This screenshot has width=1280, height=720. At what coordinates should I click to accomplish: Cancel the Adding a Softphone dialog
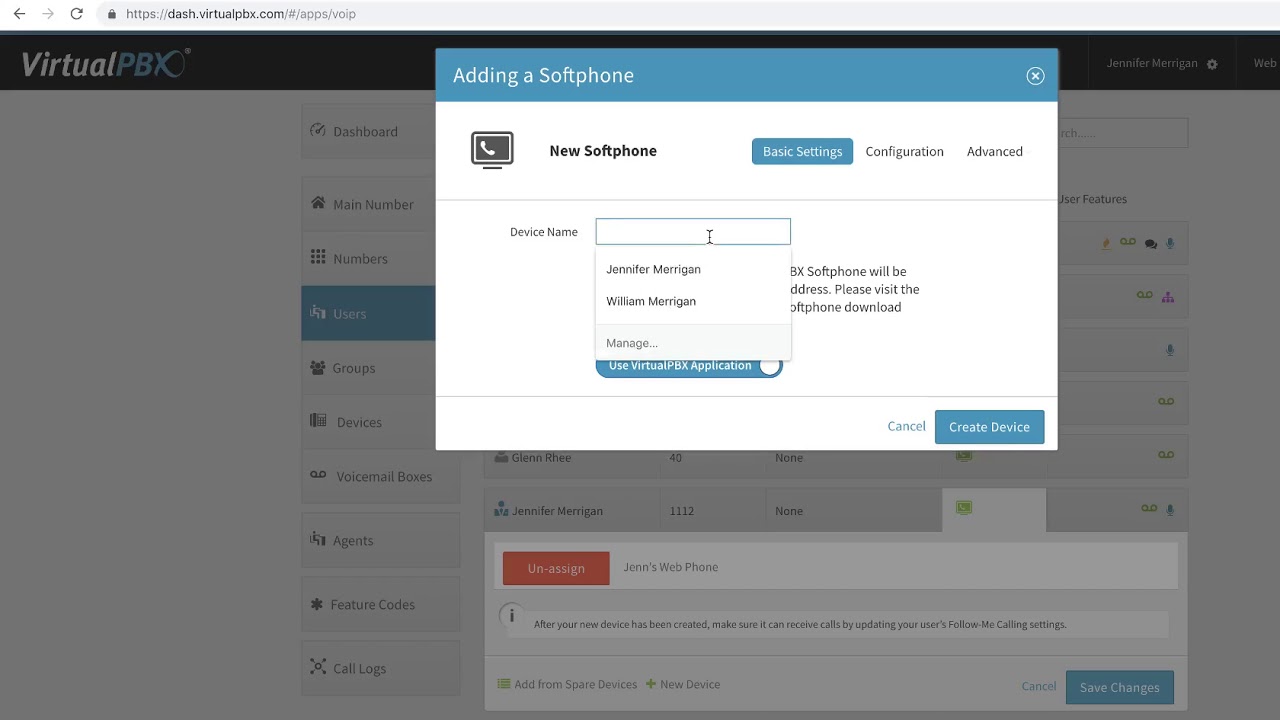point(907,426)
